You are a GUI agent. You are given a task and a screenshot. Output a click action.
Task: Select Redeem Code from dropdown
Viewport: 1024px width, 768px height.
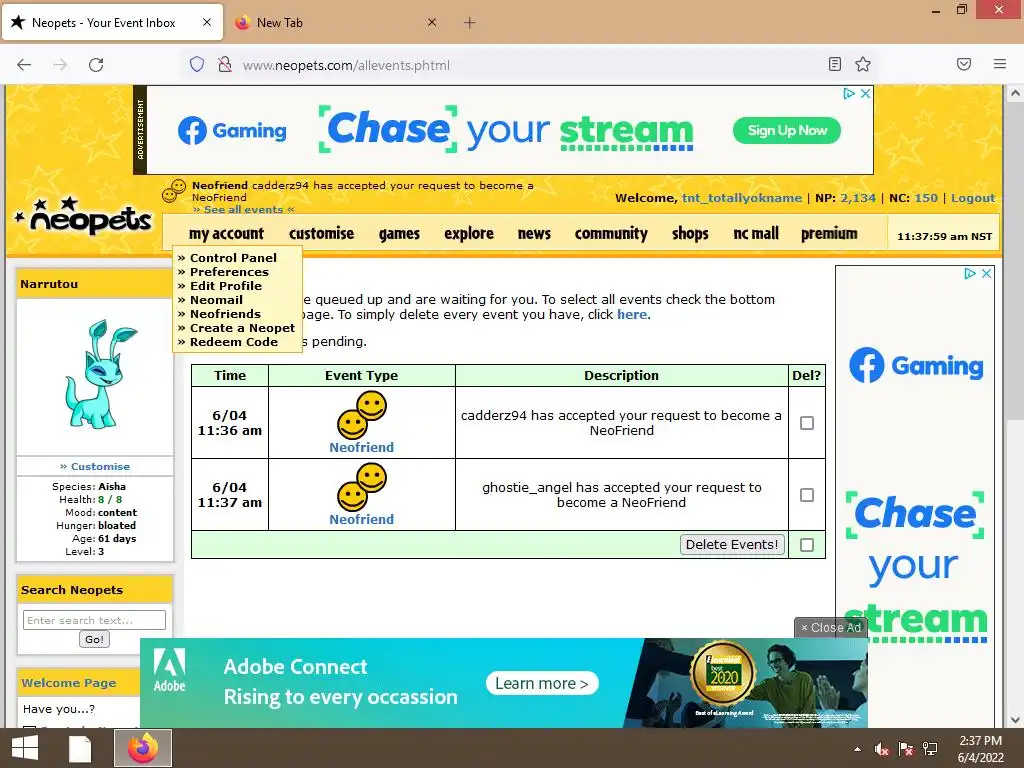pyautogui.click(x=234, y=342)
